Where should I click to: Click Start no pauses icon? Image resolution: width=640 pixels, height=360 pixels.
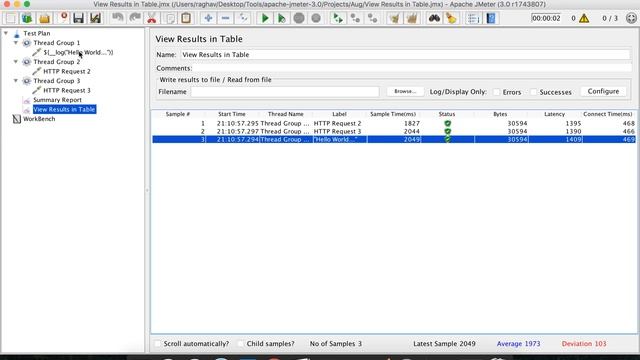(x=282, y=18)
